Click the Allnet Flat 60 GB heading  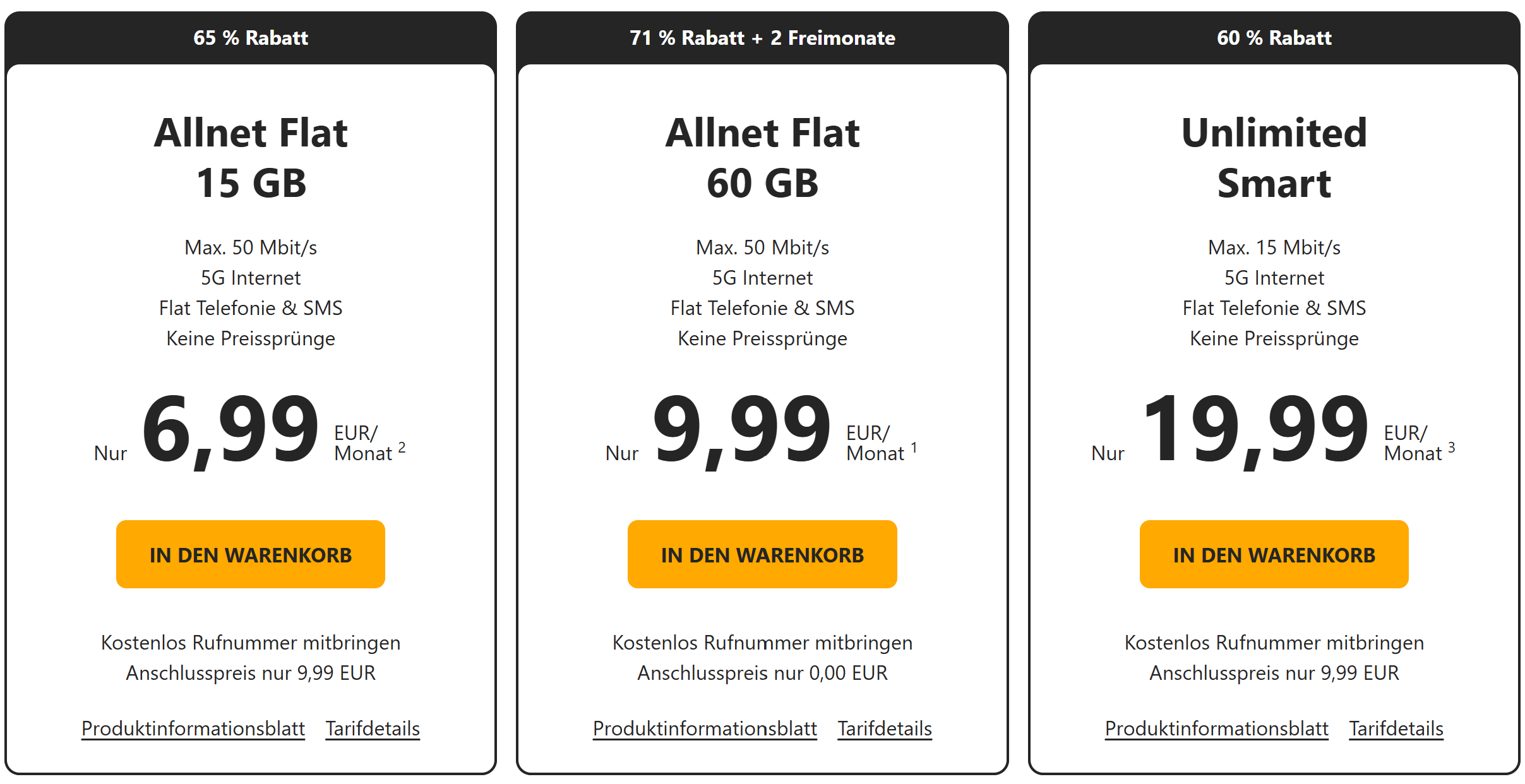click(762, 158)
